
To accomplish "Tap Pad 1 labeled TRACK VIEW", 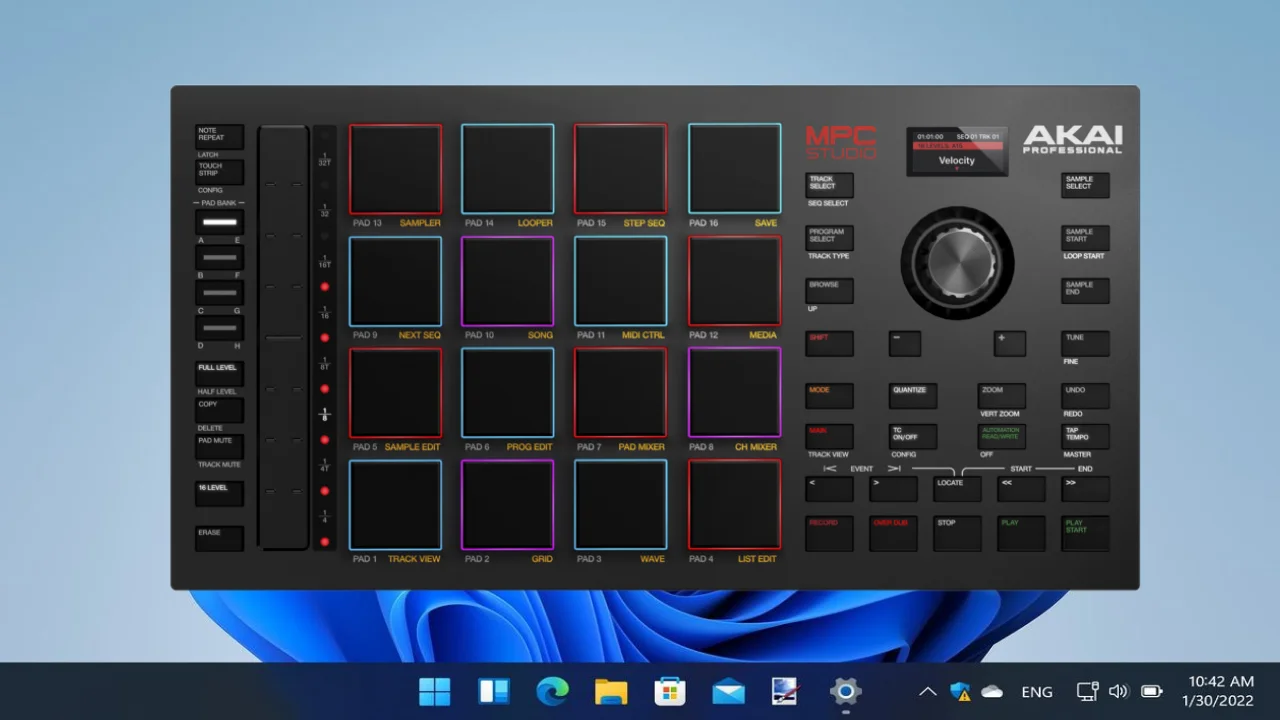I will (x=395, y=505).
